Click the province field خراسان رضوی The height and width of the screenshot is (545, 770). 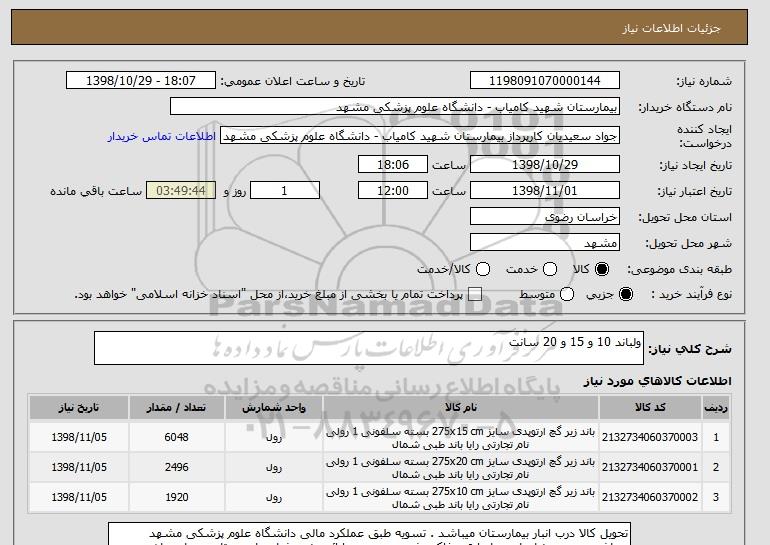point(545,217)
